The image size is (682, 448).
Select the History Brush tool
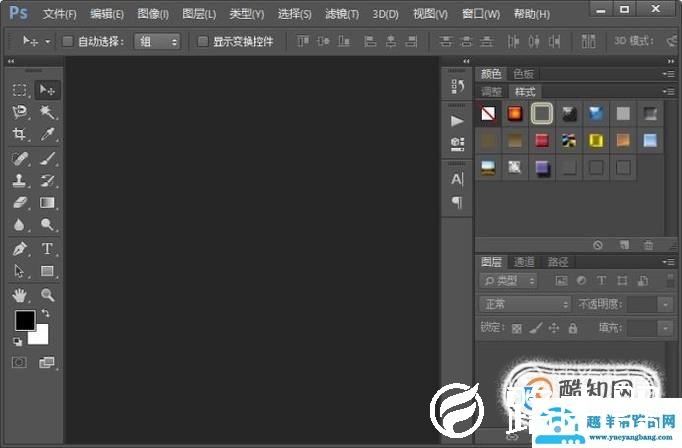tap(47, 181)
